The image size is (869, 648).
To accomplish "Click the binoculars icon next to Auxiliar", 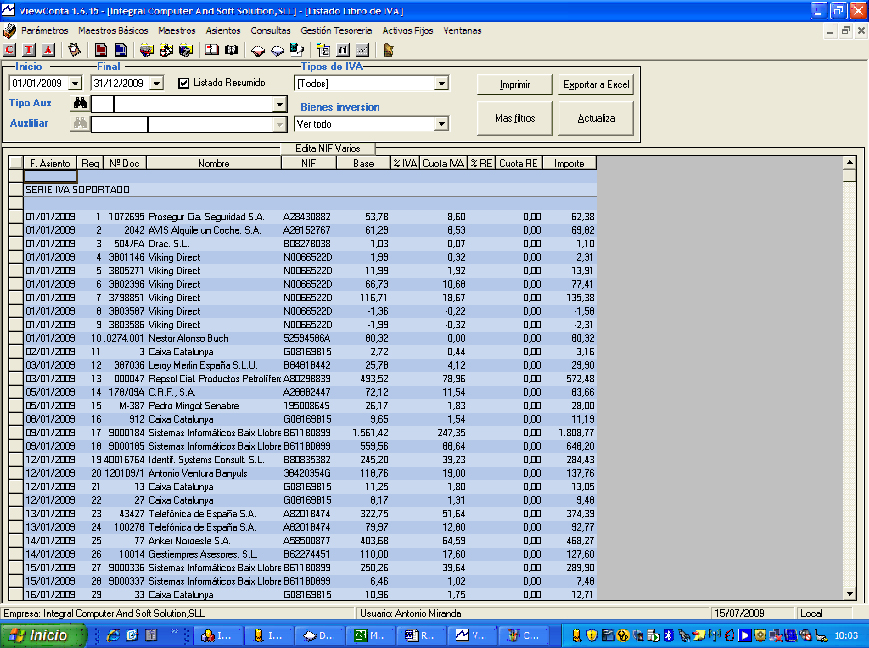I will pyautogui.click(x=80, y=123).
